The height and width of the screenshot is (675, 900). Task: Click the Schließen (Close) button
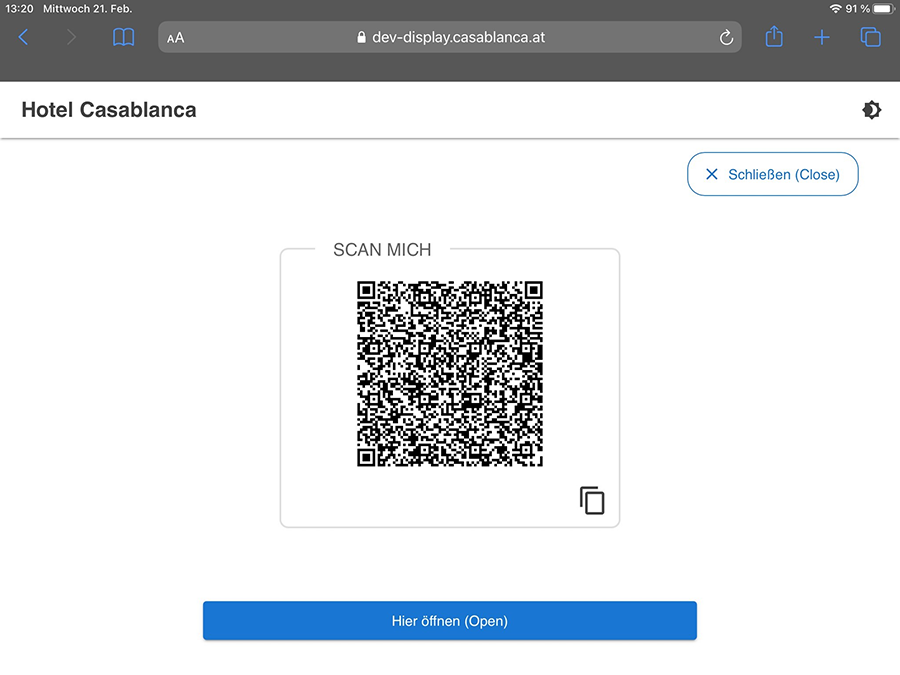point(772,174)
